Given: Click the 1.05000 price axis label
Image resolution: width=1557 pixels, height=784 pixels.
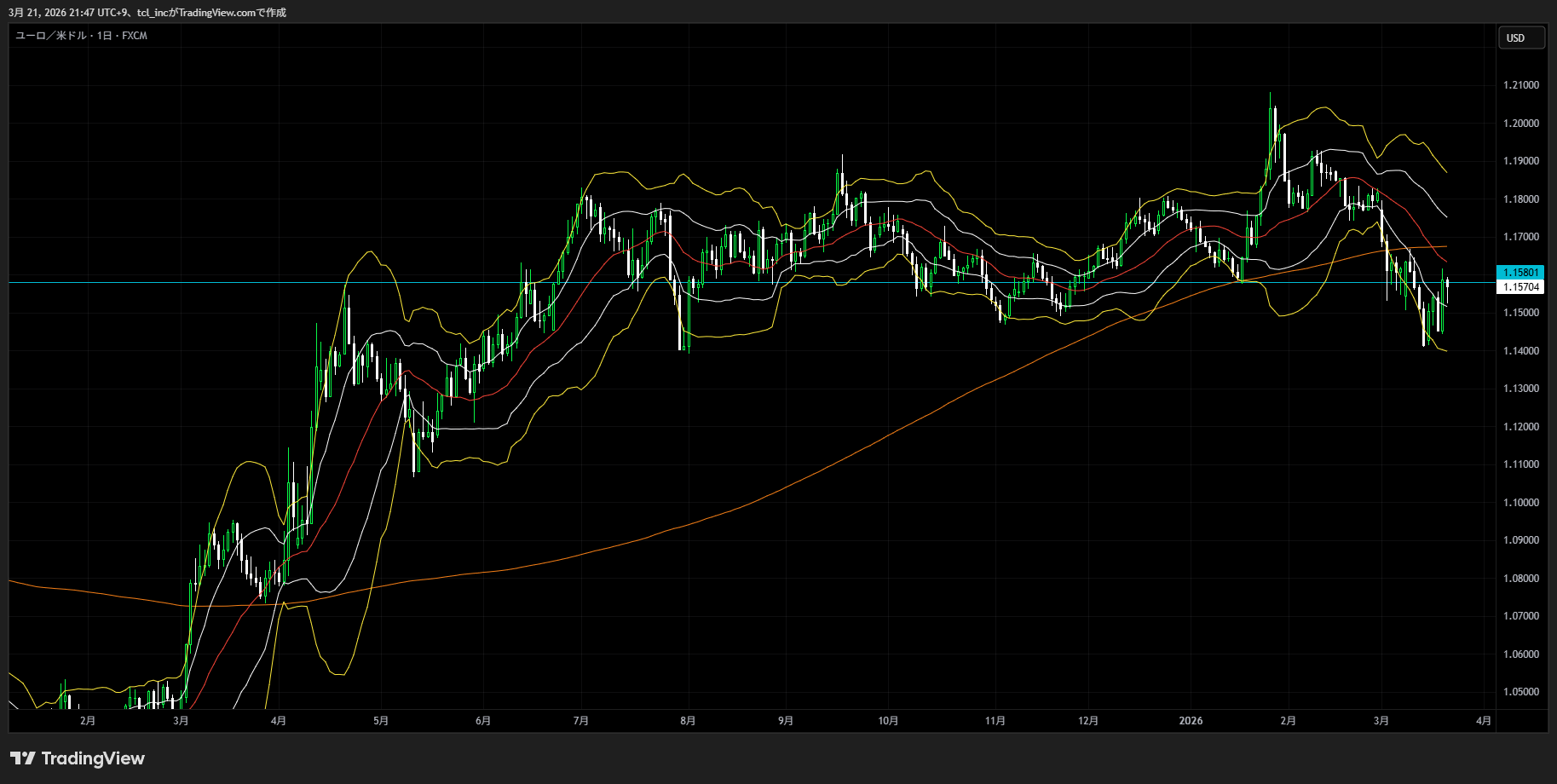Looking at the screenshot, I should (x=1520, y=692).
